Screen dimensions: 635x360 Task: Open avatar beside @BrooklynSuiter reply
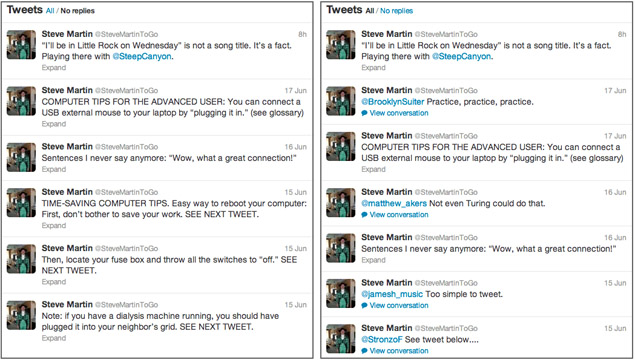click(341, 101)
